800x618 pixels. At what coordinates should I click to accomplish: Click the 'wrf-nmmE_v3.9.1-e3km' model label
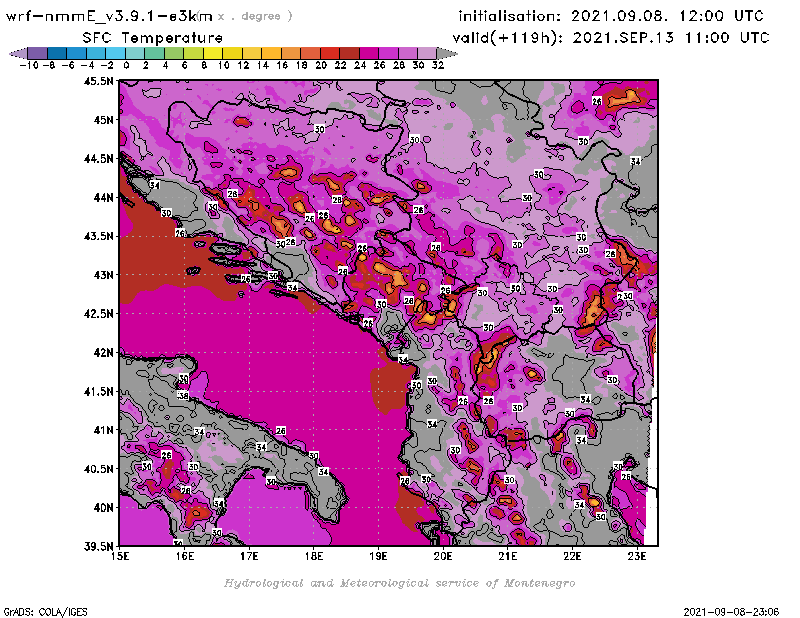click(x=109, y=16)
